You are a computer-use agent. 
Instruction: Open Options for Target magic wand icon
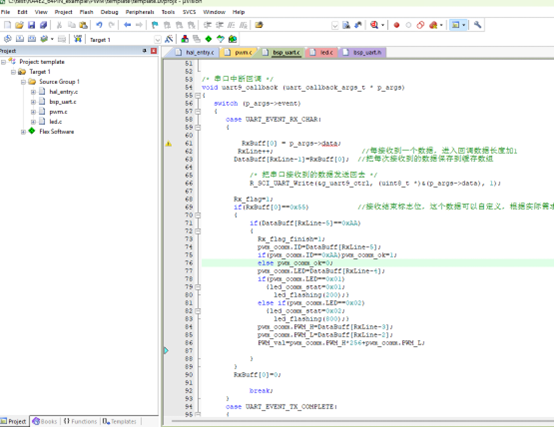(169, 39)
